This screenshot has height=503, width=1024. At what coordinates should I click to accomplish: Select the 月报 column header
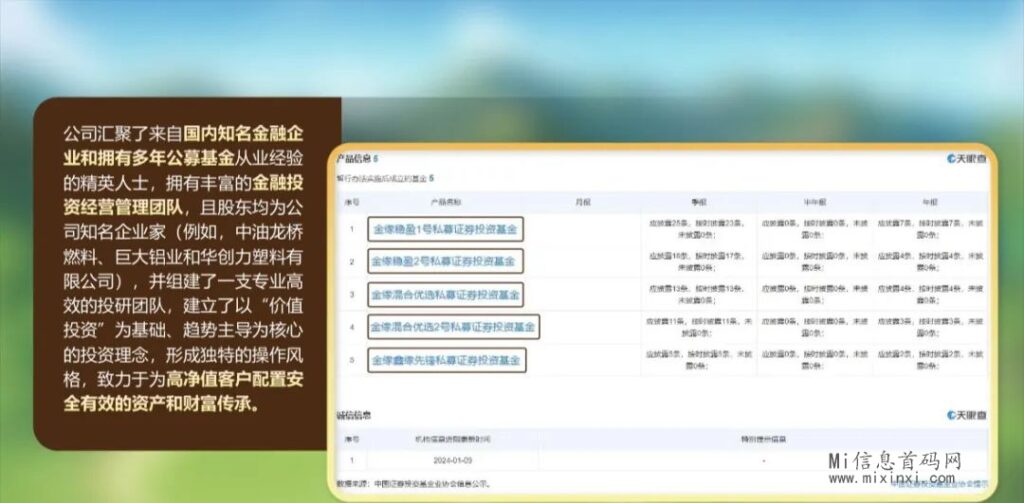pyautogui.click(x=582, y=201)
